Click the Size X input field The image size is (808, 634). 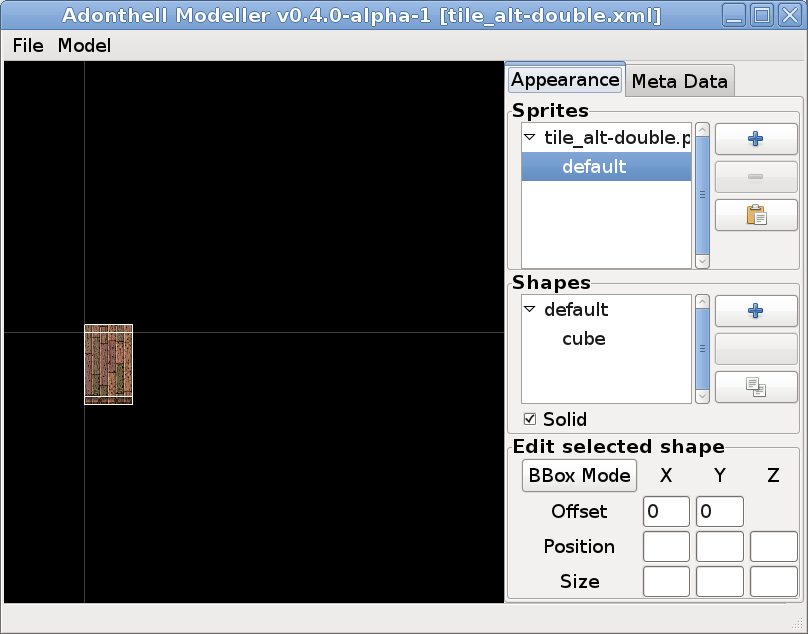(x=666, y=581)
